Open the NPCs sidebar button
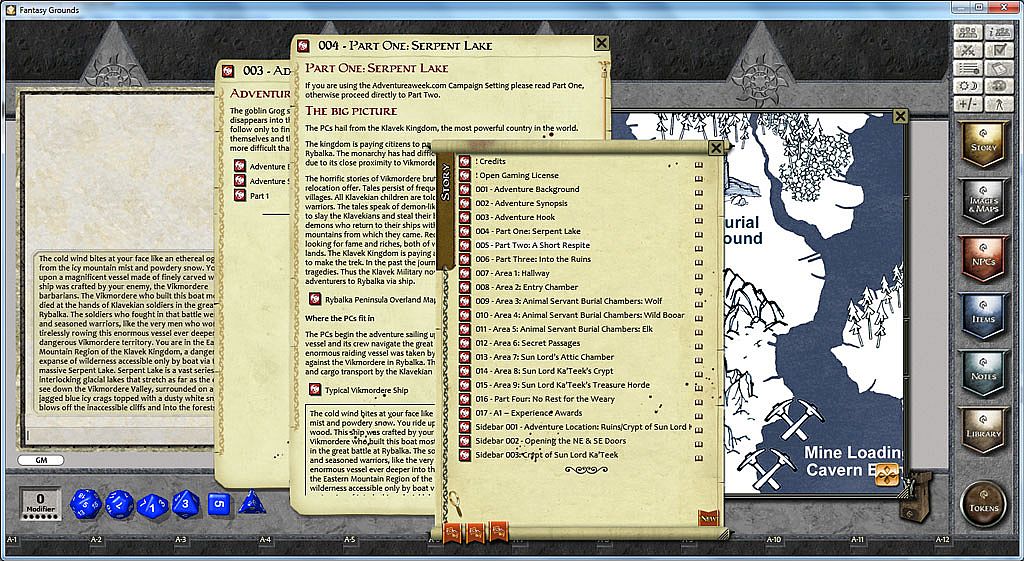 click(983, 259)
